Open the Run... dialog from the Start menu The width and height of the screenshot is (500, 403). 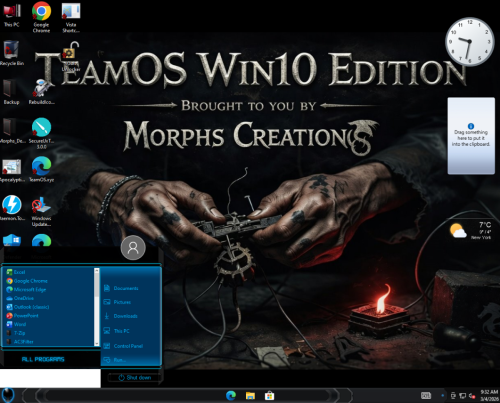(x=115, y=360)
